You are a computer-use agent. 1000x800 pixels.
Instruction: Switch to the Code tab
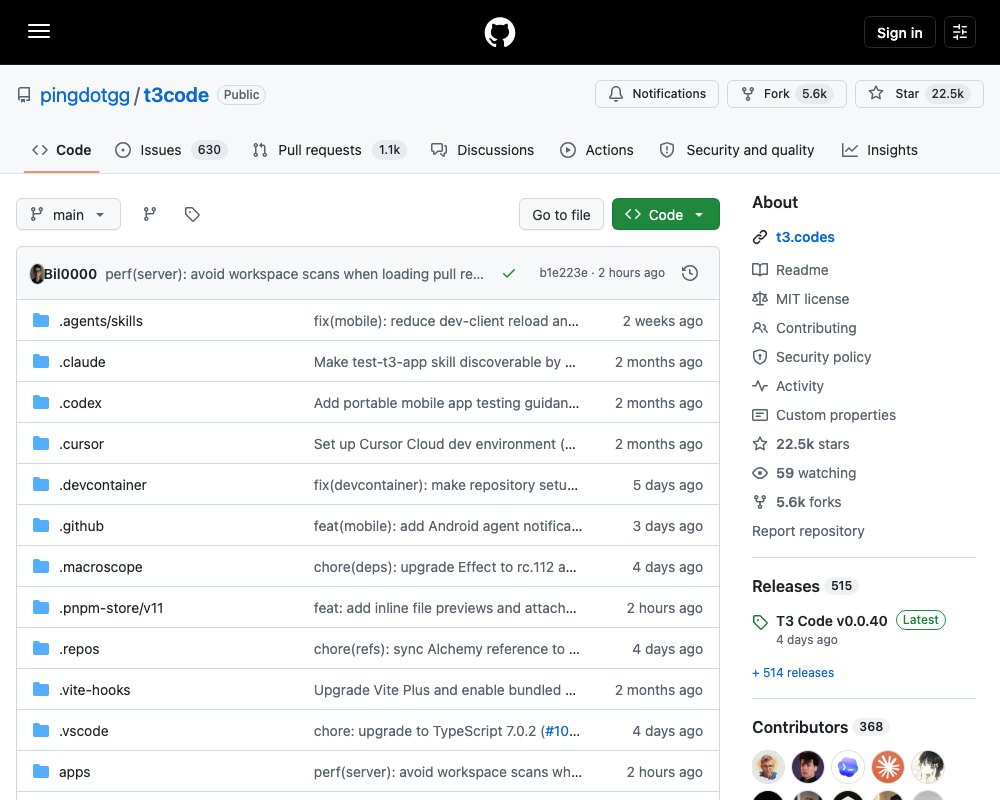62,150
